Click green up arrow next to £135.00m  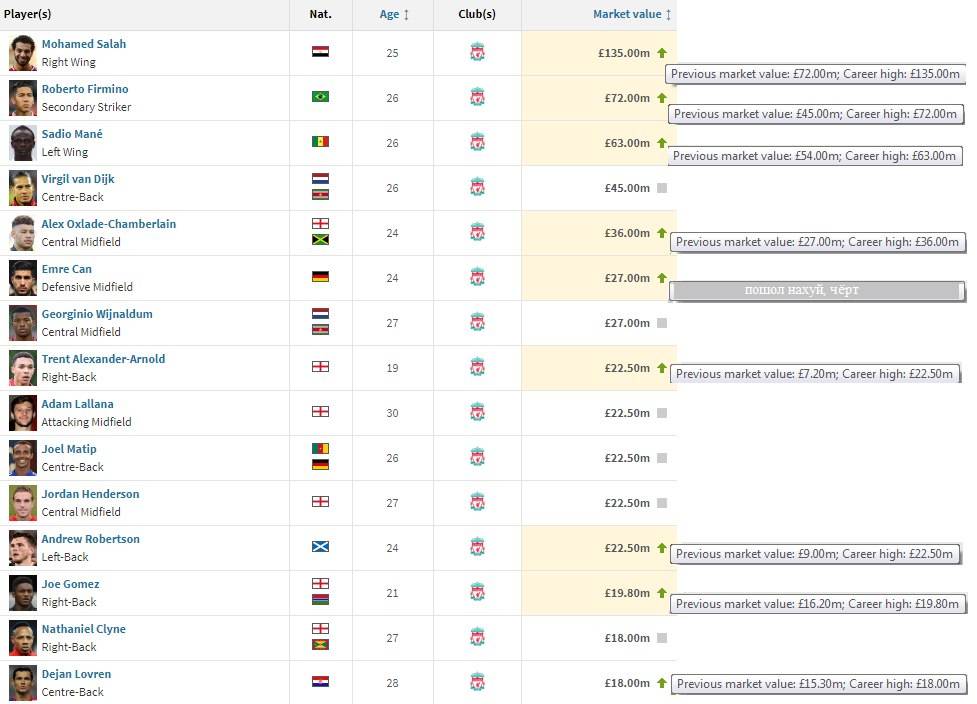tap(661, 52)
